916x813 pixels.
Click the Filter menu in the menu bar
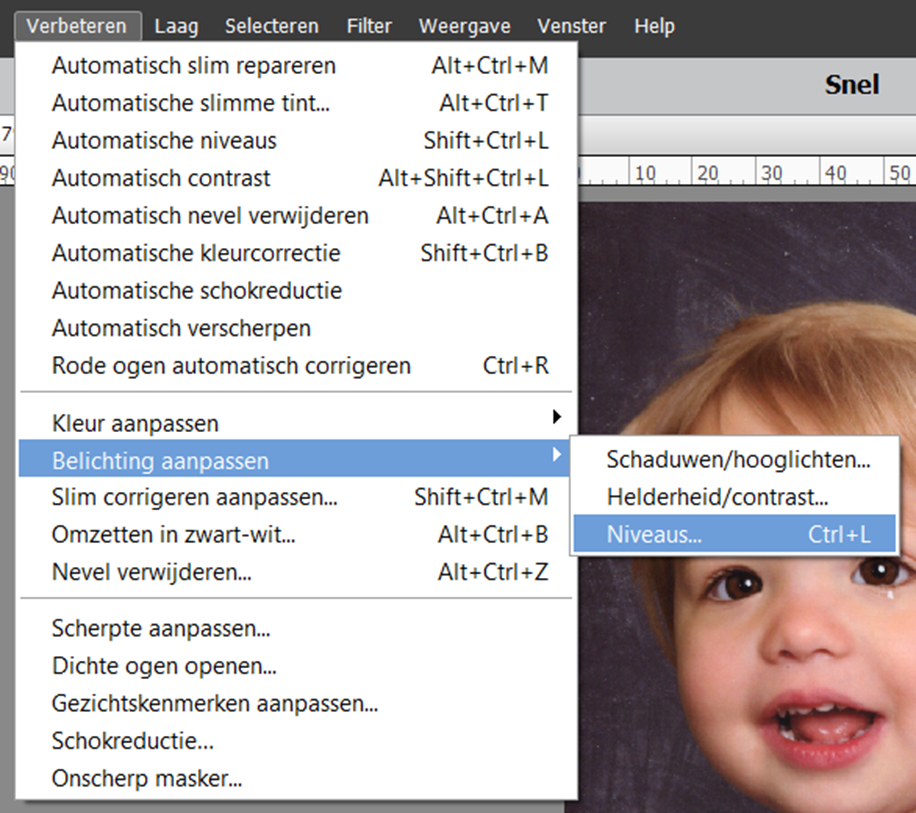[368, 26]
